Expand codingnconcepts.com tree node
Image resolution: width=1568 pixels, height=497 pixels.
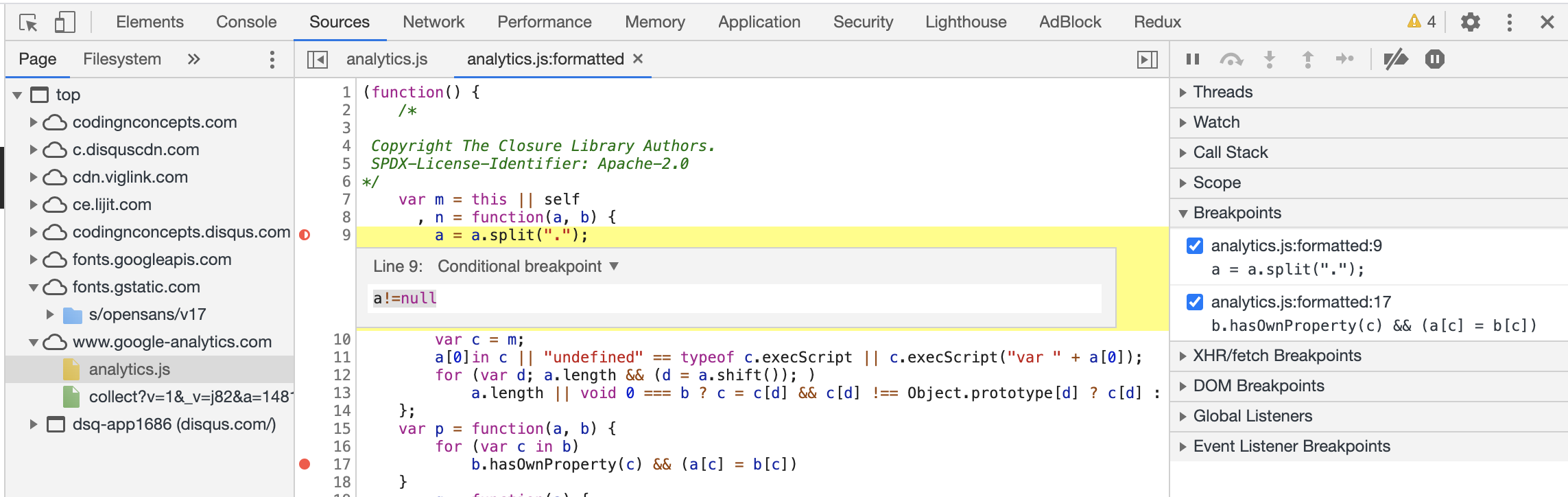33,122
